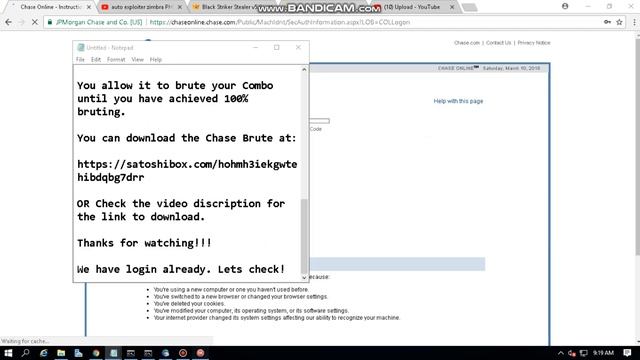The height and width of the screenshot is (360, 640).
Task: Click the 'Thanks for watching!!!' line in Notepad
Action: [x=144, y=243]
